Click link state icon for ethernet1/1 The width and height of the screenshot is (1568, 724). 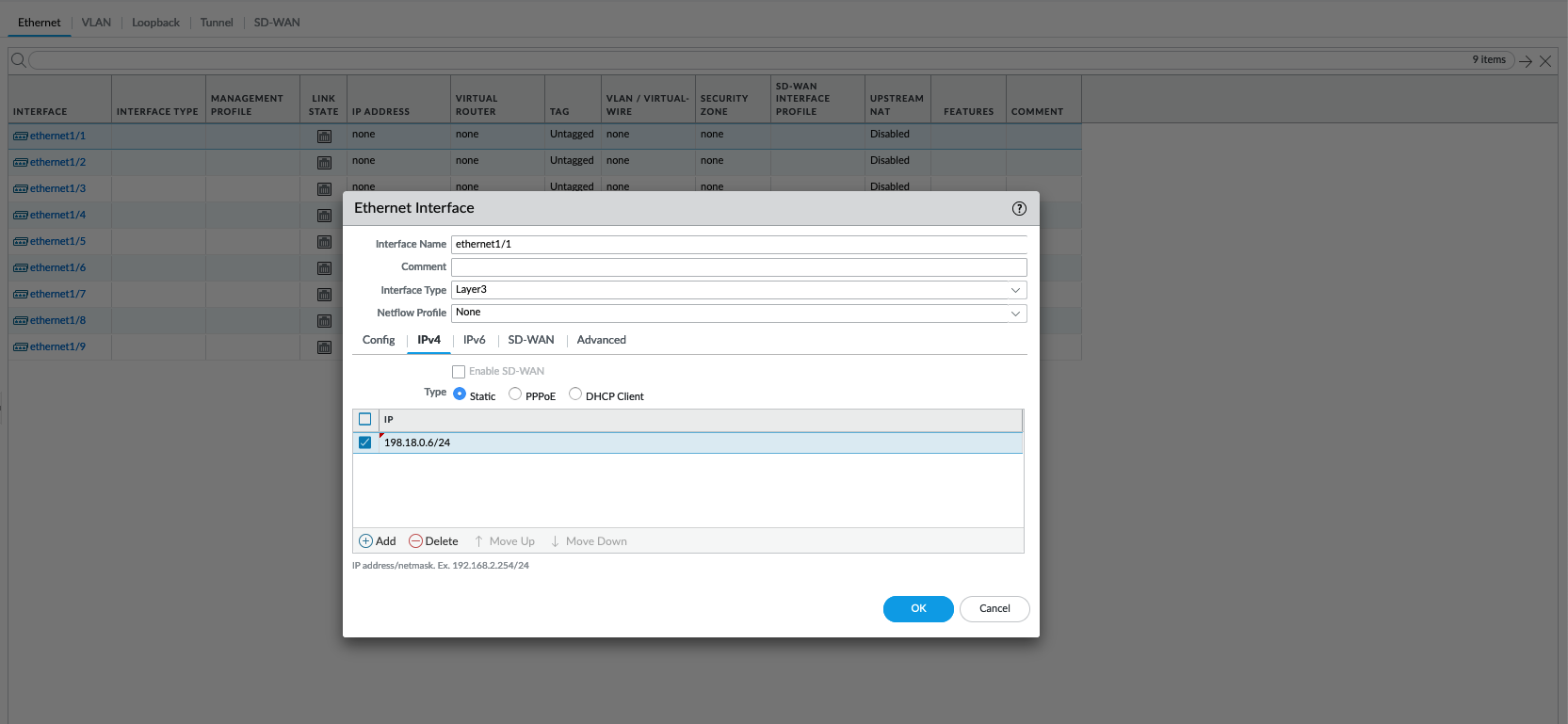pyautogui.click(x=324, y=137)
